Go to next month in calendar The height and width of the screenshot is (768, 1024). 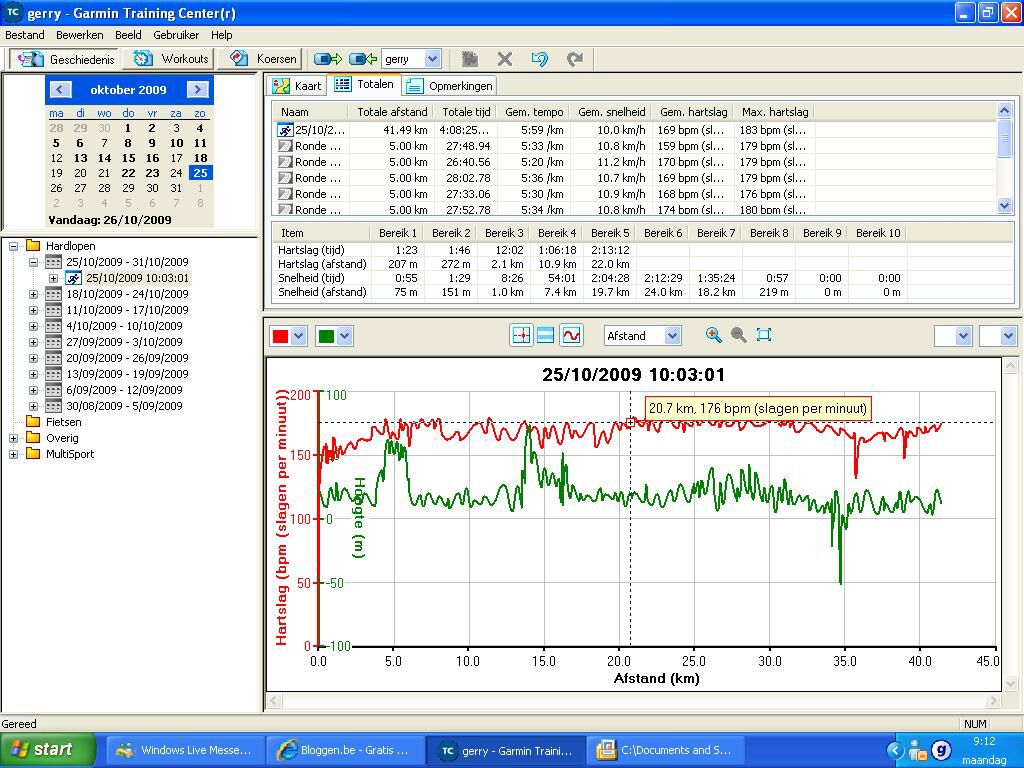tap(198, 89)
